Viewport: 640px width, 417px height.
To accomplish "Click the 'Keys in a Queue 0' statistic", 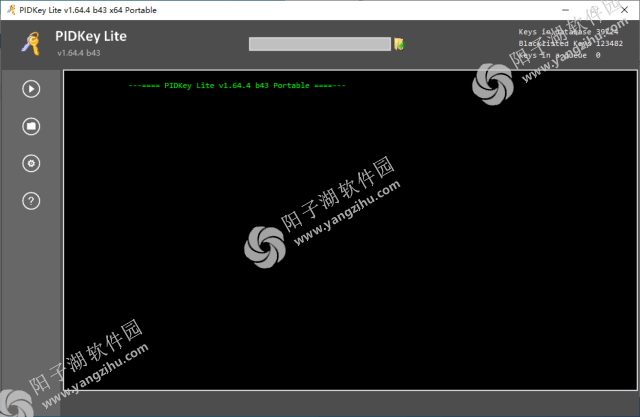I will (559, 55).
